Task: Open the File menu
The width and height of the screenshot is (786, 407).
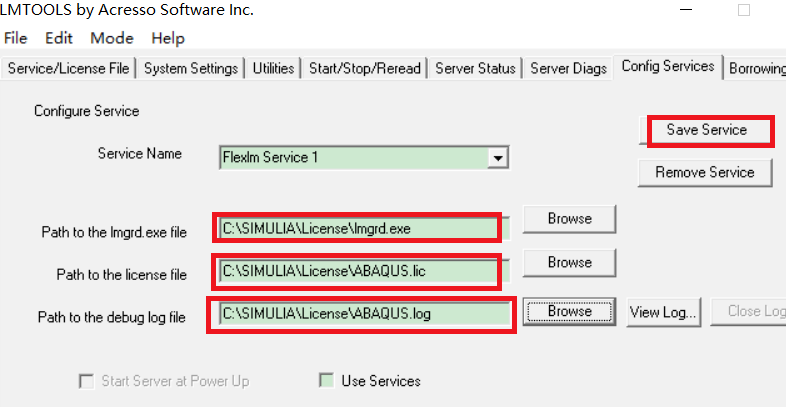Action: click(16, 38)
